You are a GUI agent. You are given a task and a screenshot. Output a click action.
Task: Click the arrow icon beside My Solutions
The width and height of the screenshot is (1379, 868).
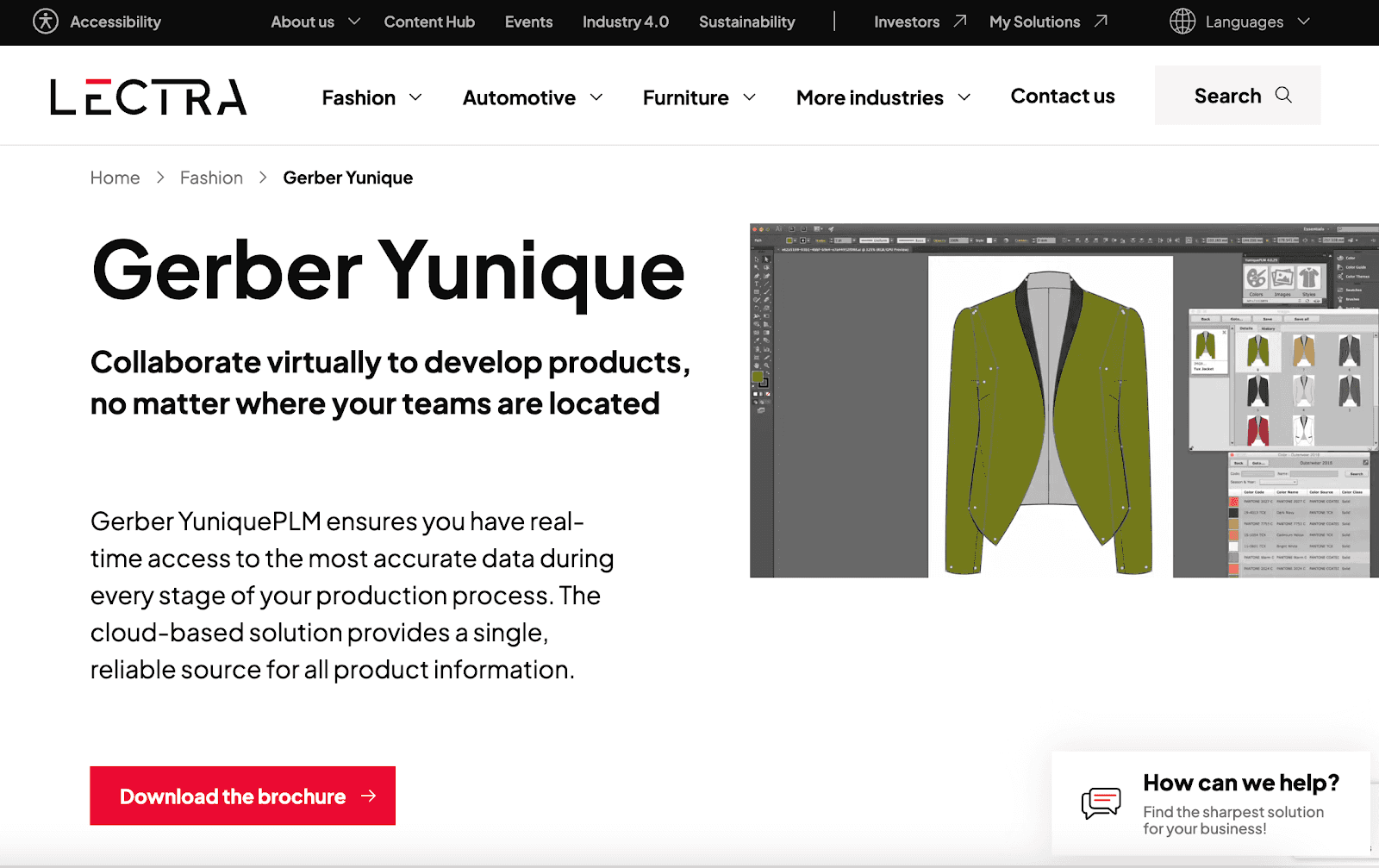click(x=1101, y=21)
